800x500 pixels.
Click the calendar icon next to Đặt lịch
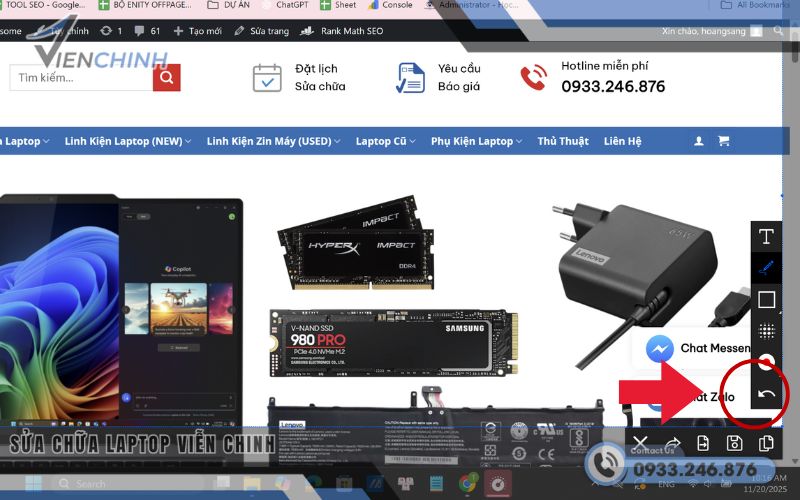click(x=267, y=78)
